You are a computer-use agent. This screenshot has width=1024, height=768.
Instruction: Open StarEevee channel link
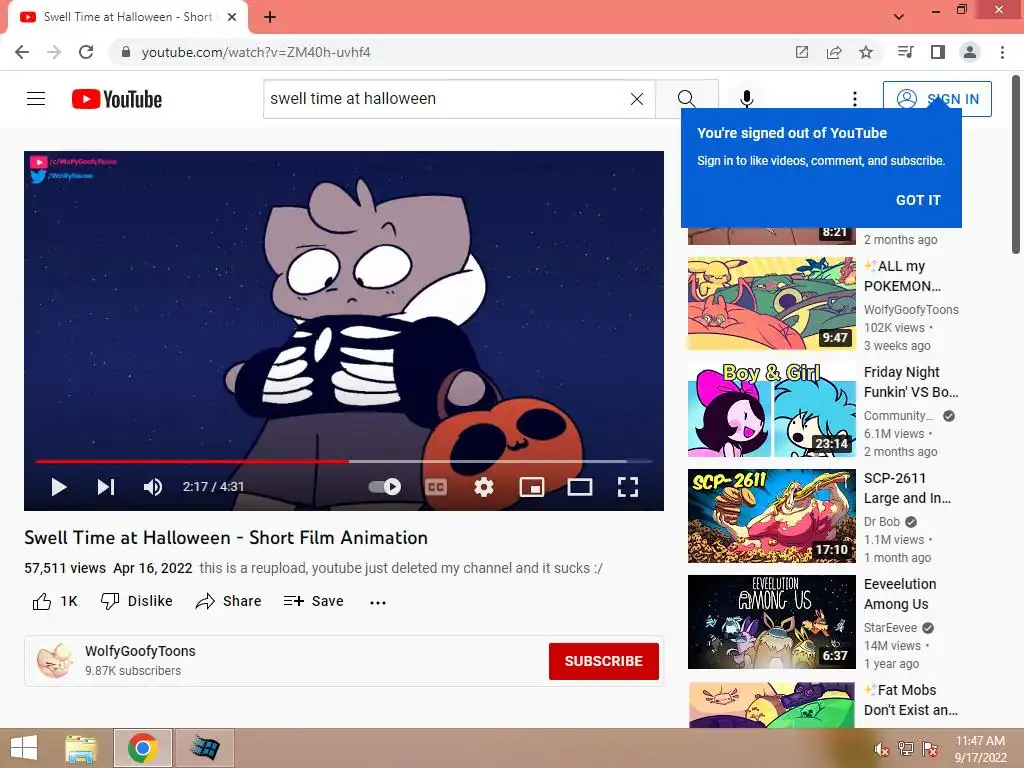[890, 628]
